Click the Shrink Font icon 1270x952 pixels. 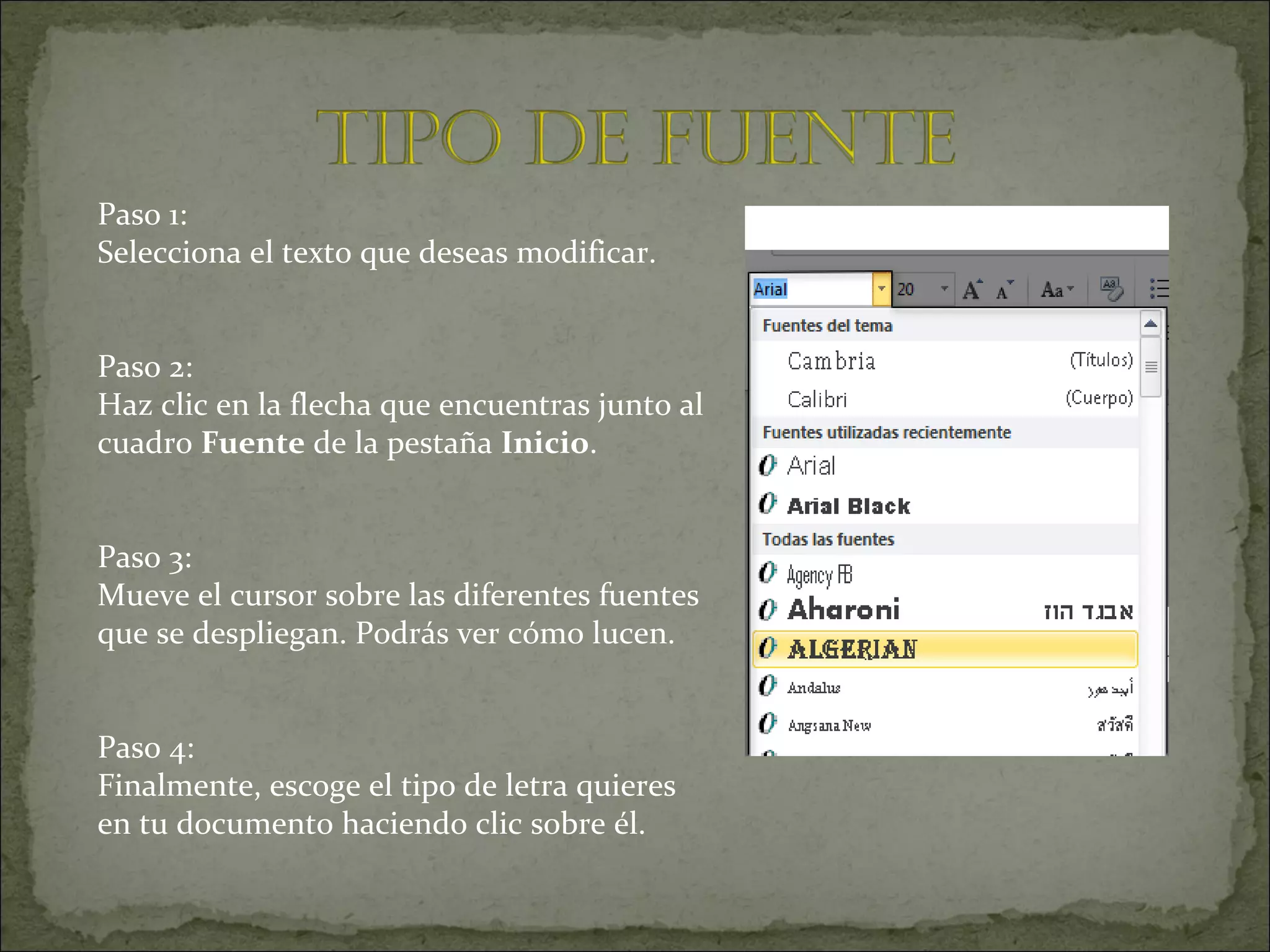coord(1003,290)
